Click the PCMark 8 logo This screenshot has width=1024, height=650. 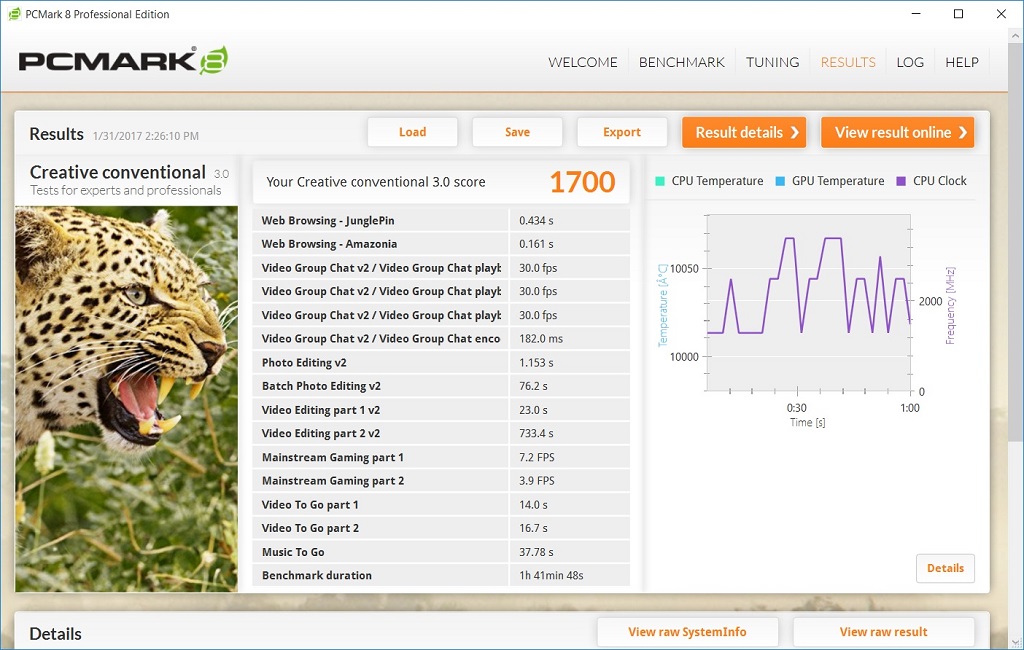[x=123, y=61]
